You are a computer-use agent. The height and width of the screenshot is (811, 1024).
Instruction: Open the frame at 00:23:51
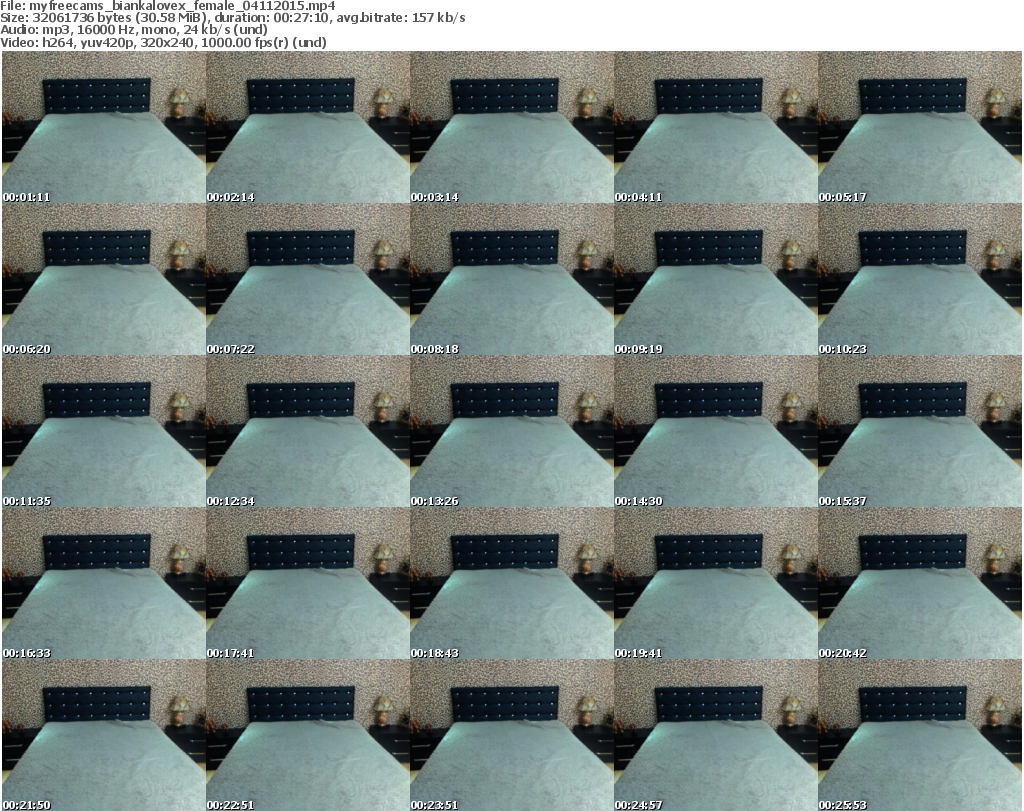pos(512,735)
